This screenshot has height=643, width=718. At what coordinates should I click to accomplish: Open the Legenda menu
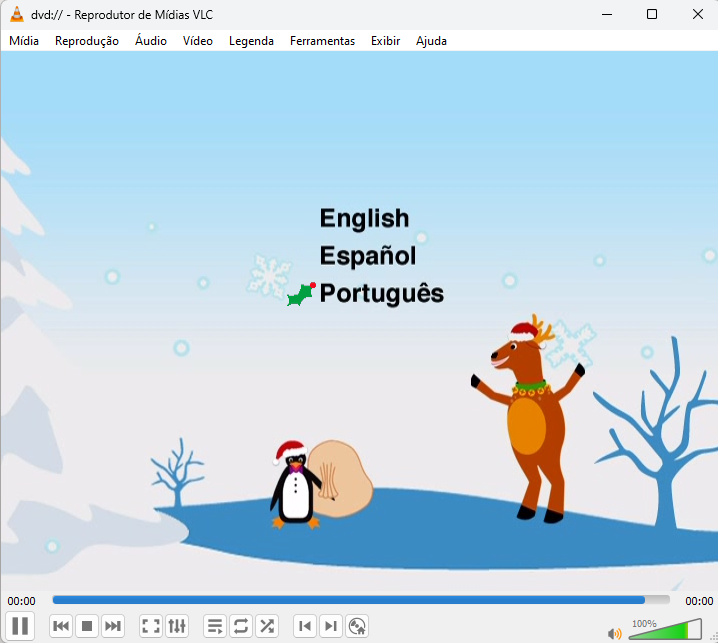251,41
